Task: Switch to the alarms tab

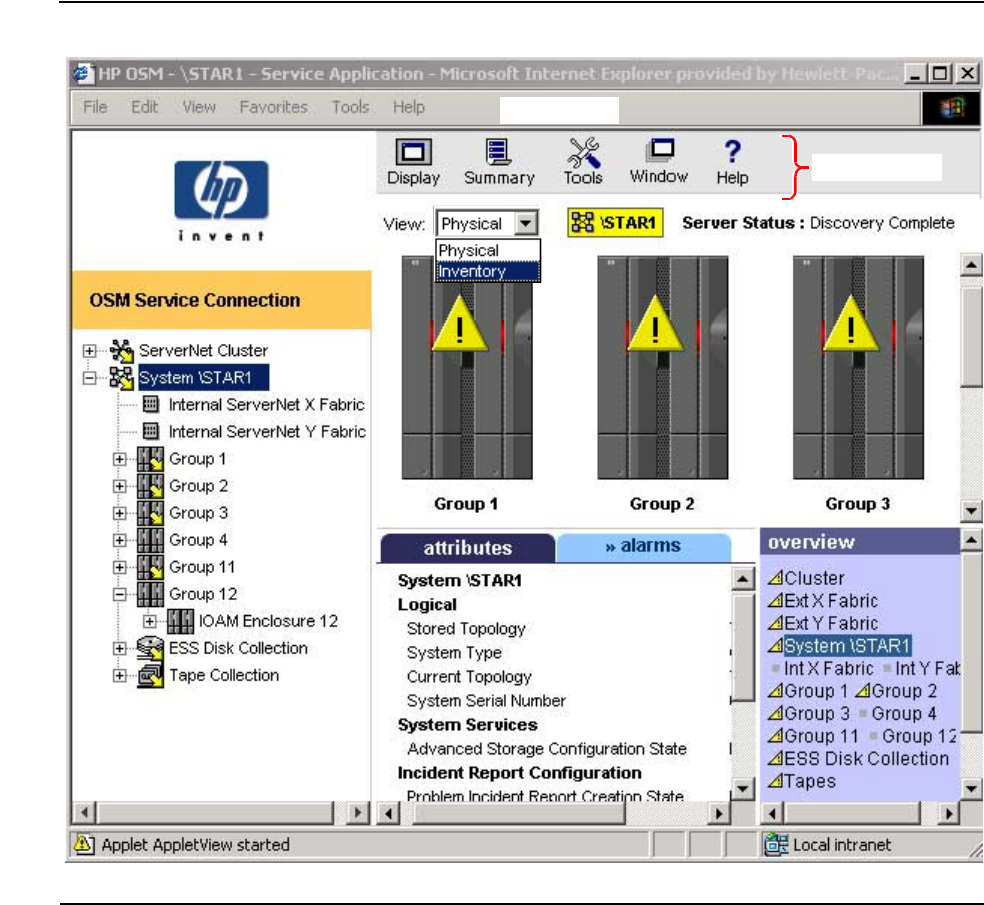Action: point(643,547)
